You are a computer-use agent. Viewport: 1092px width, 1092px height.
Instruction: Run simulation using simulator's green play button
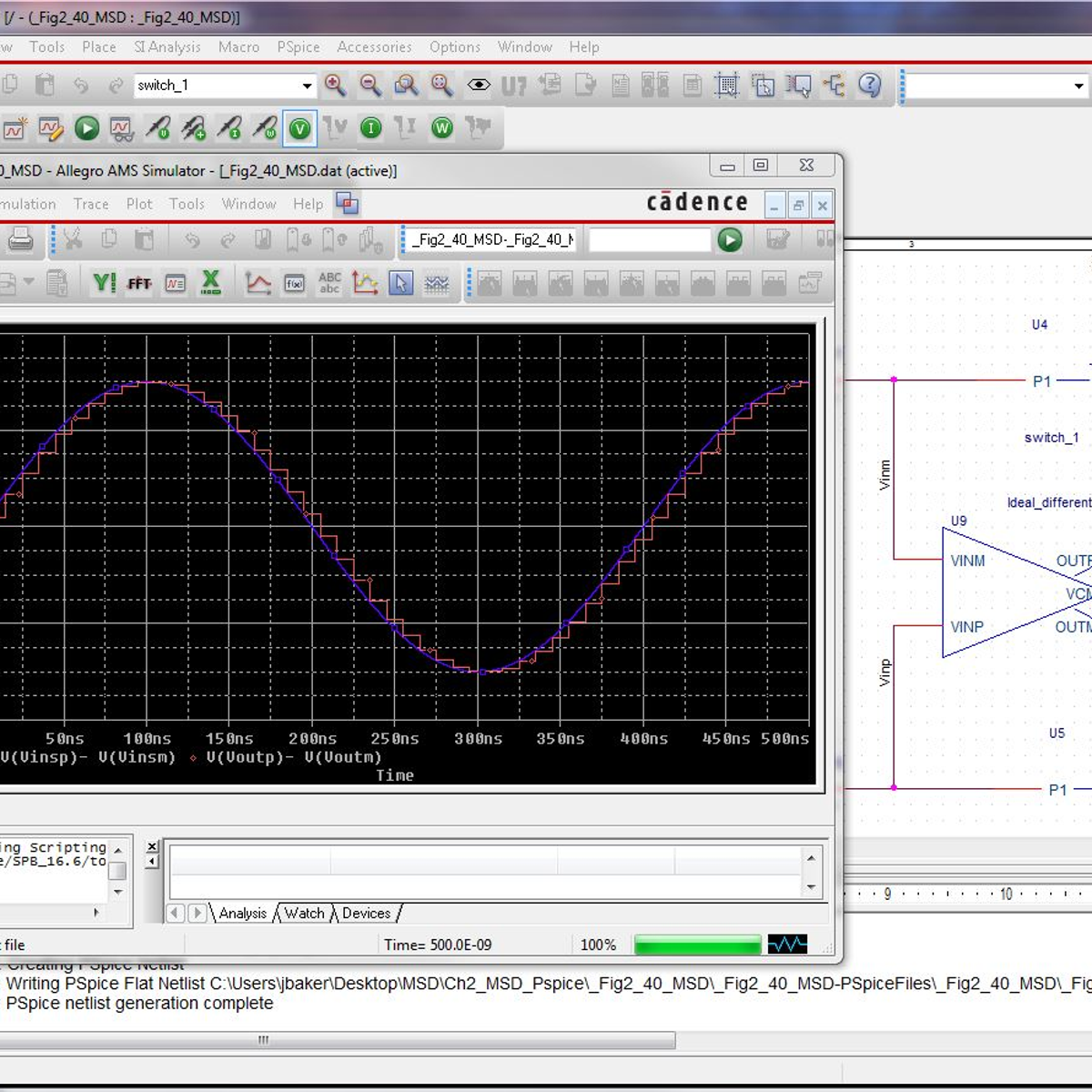pyautogui.click(x=730, y=240)
